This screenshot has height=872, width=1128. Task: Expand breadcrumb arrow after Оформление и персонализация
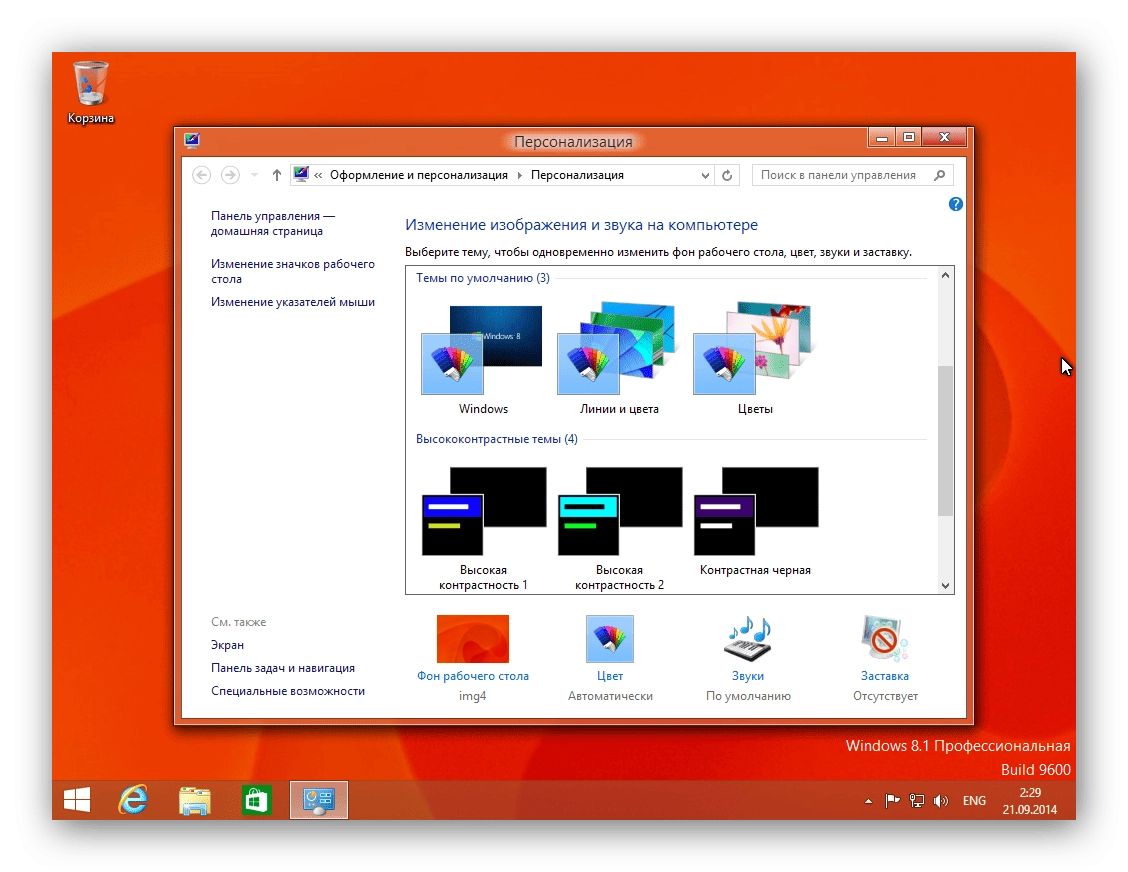(519, 176)
